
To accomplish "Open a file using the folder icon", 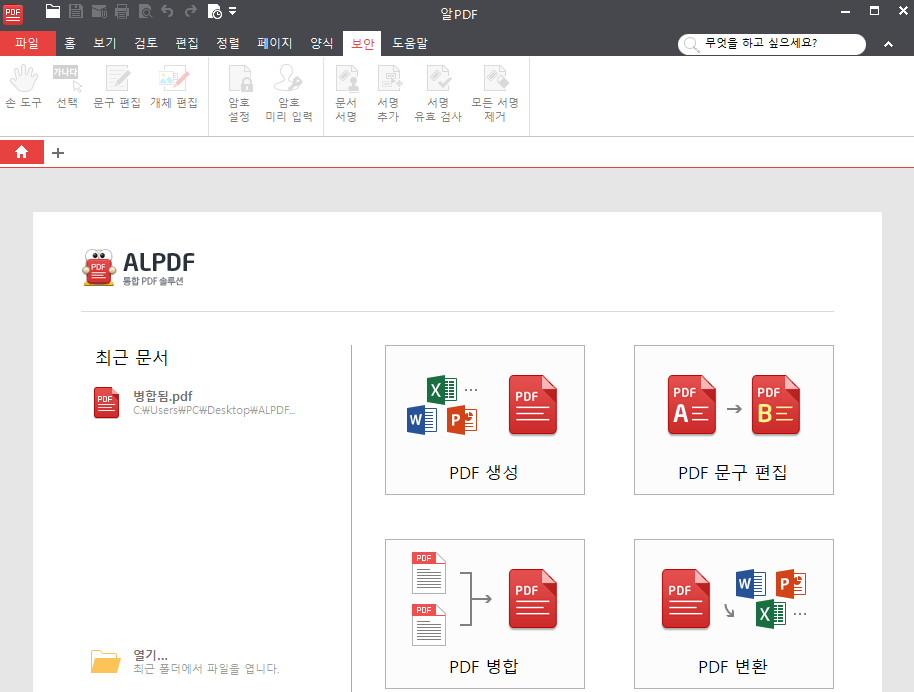I will tap(52, 12).
